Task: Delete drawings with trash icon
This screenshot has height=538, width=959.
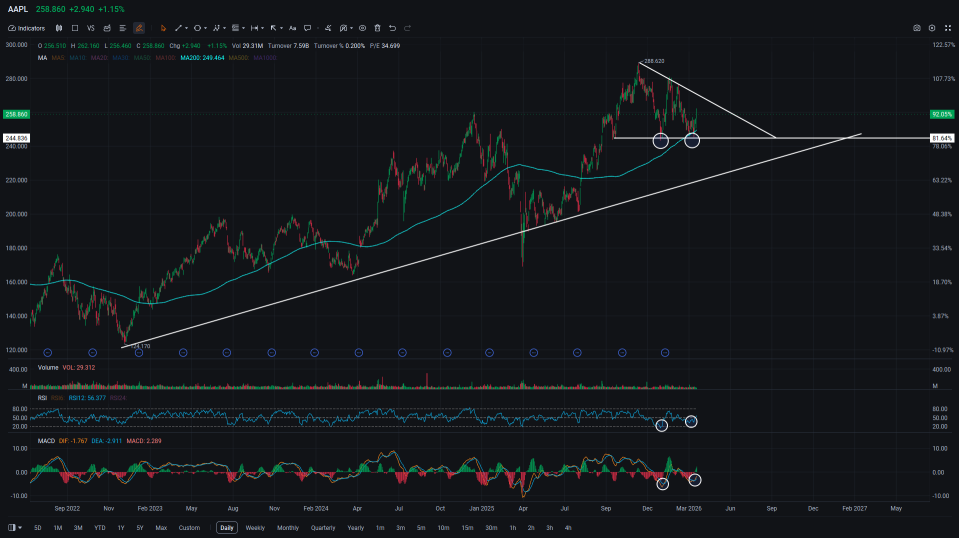Action: point(377,28)
